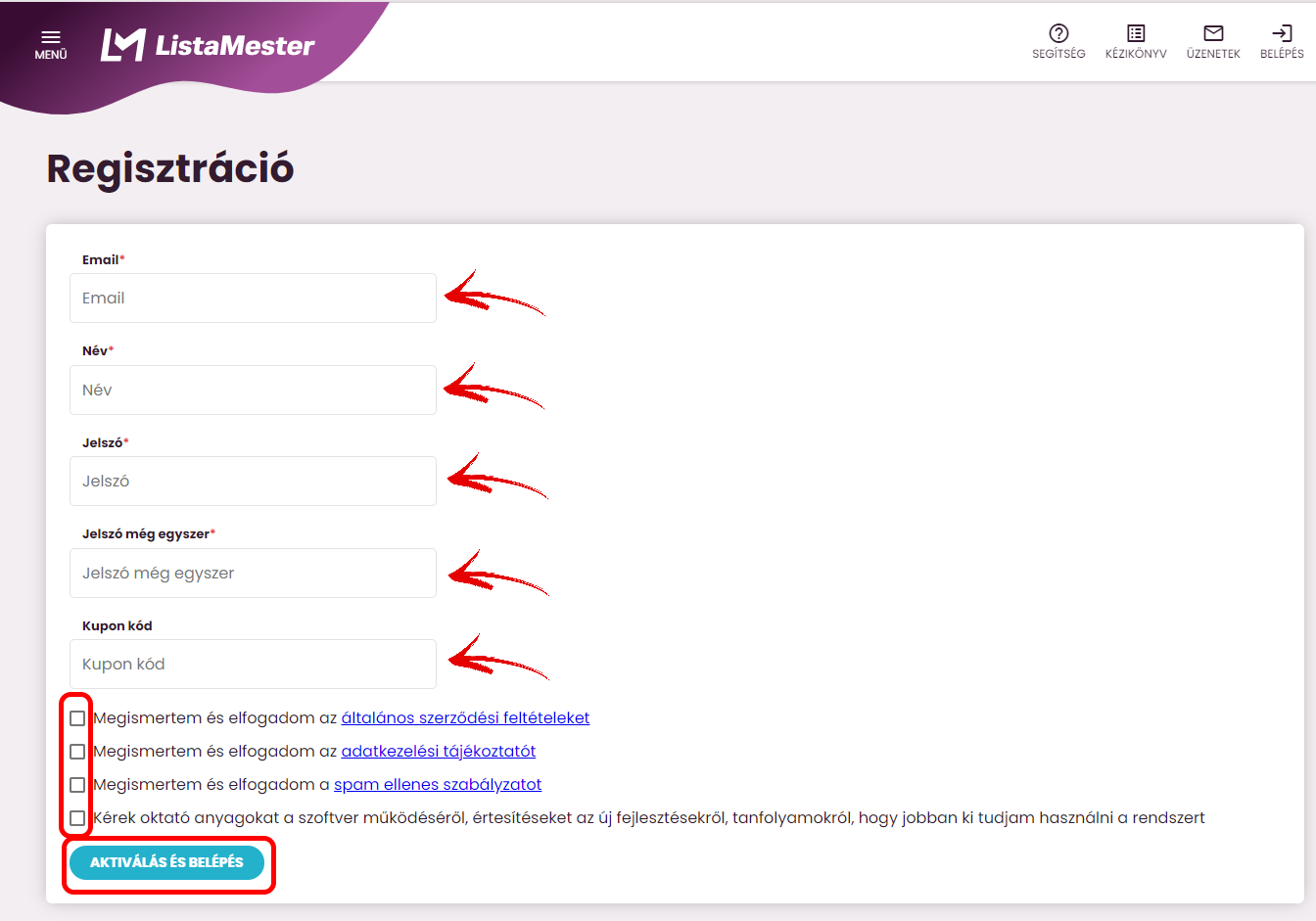Image resolution: width=1316 pixels, height=921 pixels.
Task: Focus the Név input field
Action: pyautogui.click(x=253, y=390)
